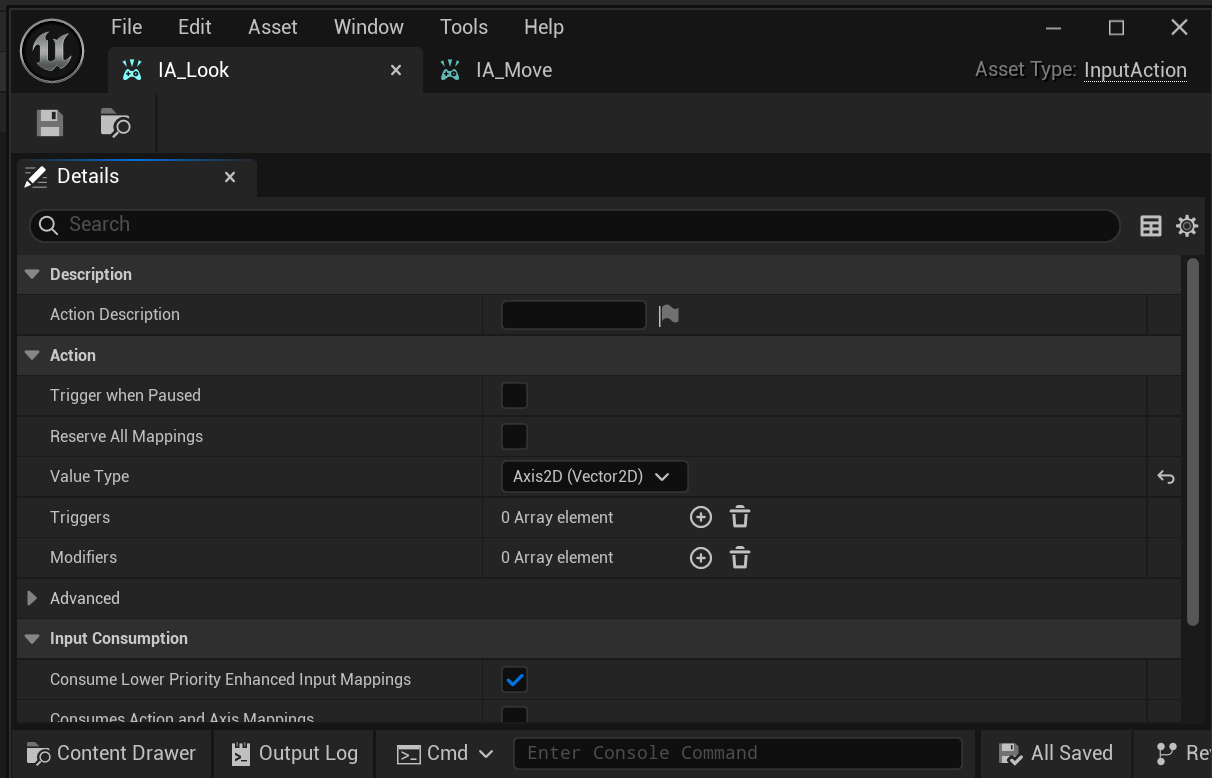
Task: Remove all Triggers array elements
Action: point(740,517)
